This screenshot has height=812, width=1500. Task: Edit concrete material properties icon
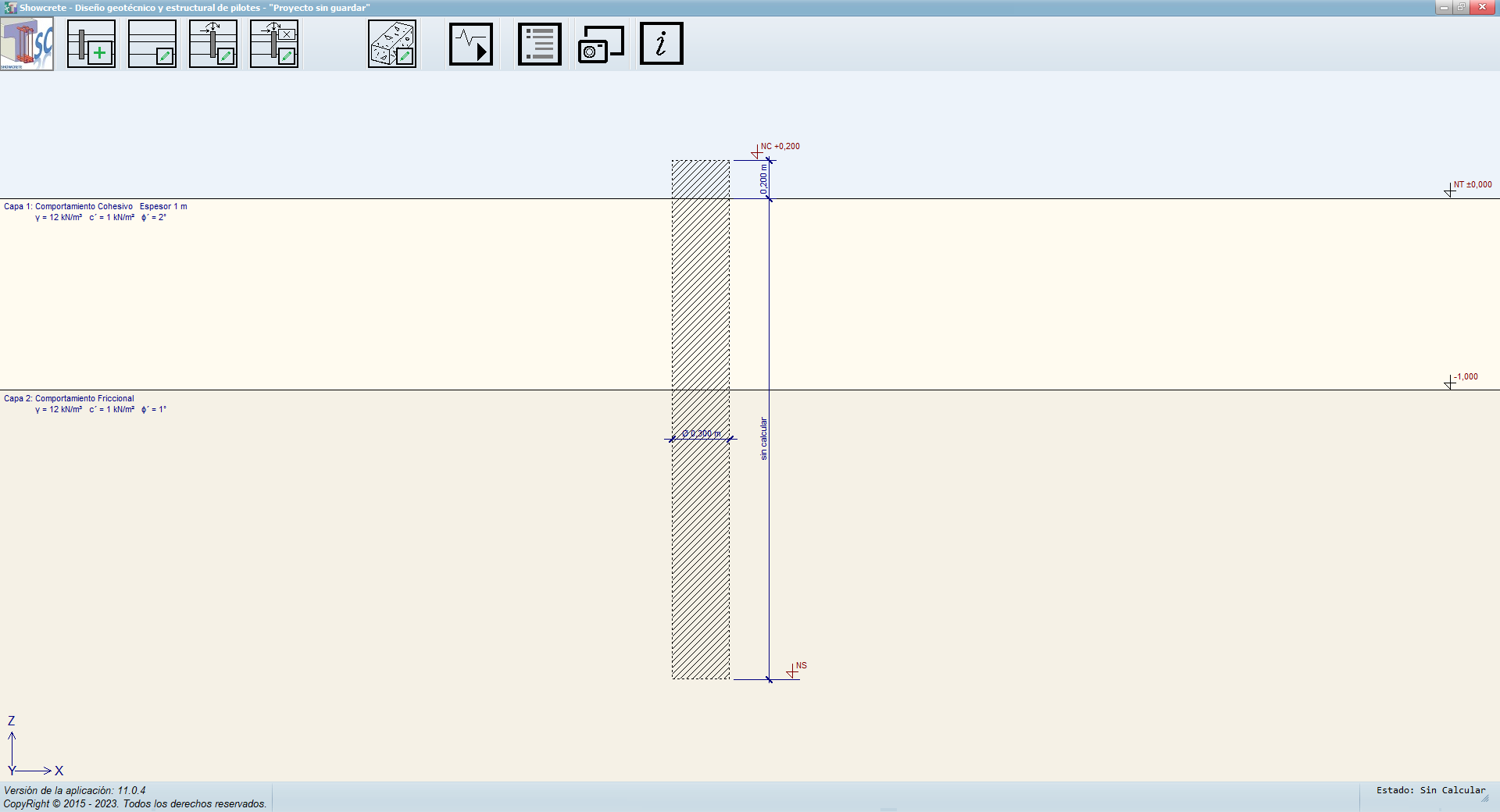[x=392, y=45]
